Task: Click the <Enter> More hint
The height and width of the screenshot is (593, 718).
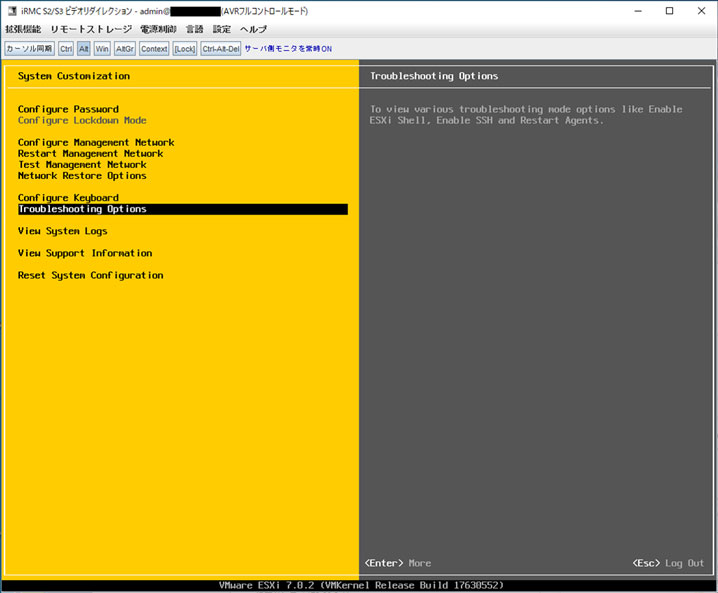Action: [x=397, y=563]
